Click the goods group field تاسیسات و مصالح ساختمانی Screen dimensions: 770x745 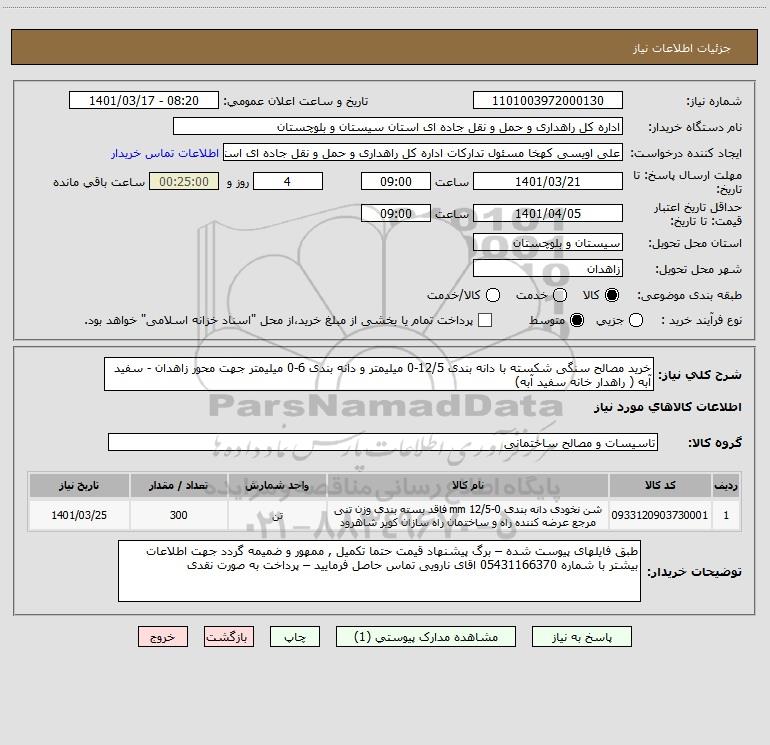[x=383, y=443]
